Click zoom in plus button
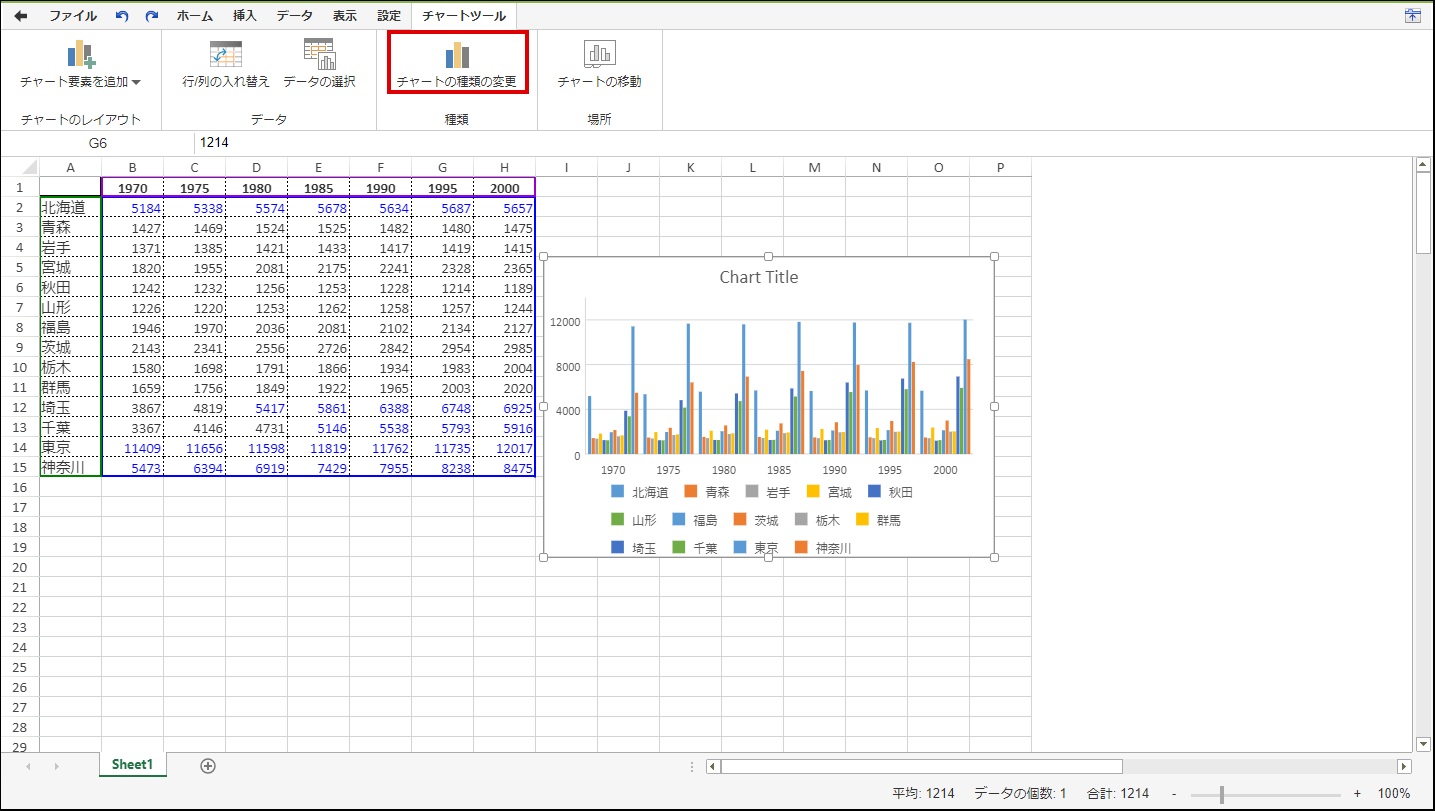The height and width of the screenshot is (811, 1435). 1357,793
